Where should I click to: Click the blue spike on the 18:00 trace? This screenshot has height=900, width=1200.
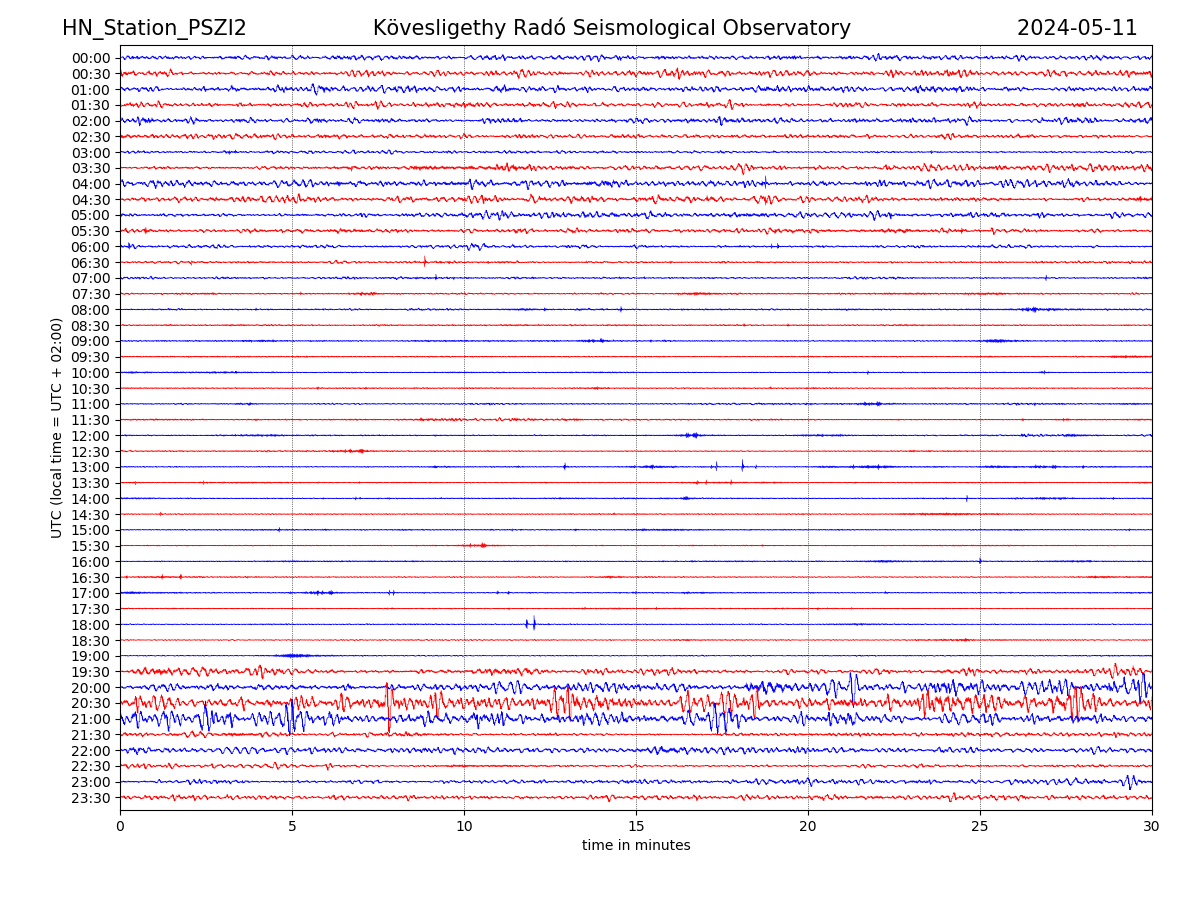pyautogui.click(x=533, y=624)
